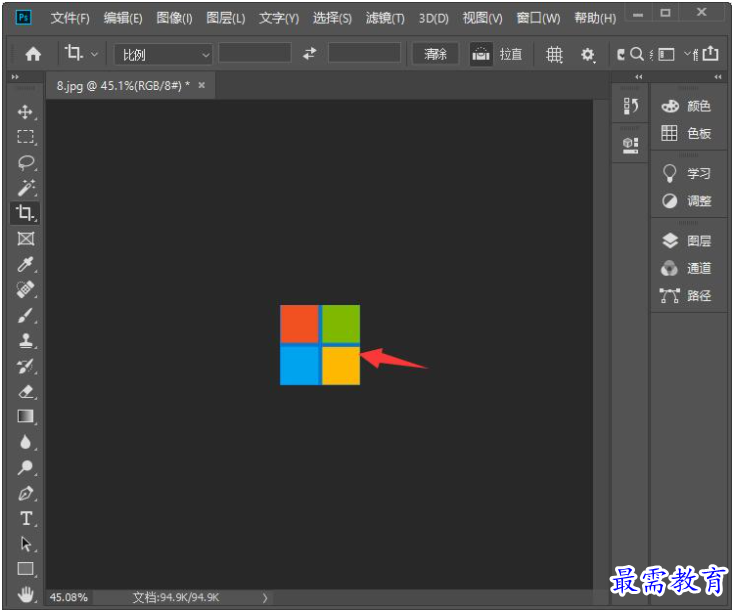Select the Magic Wand tool

tap(25, 188)
